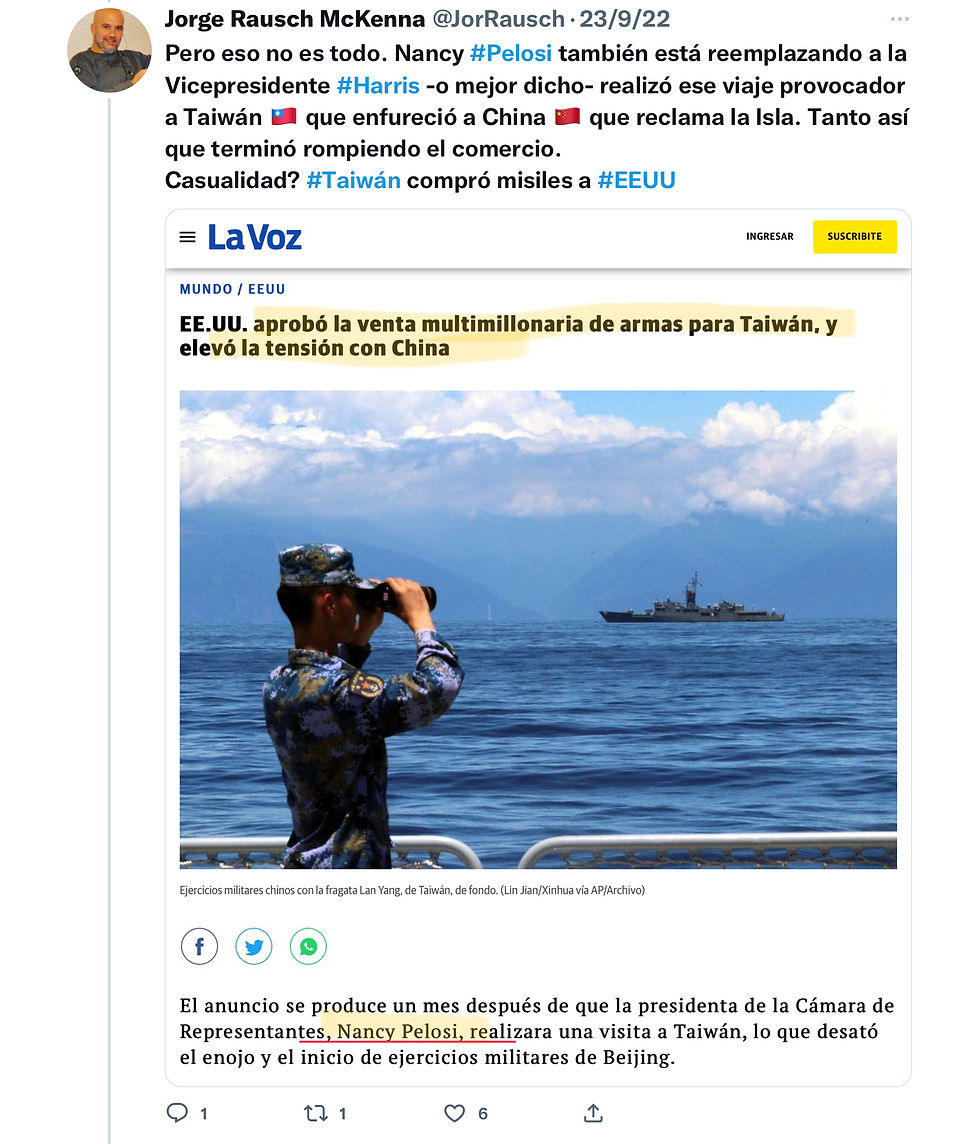
Task: Retweet using the retweet arrows icon
Action: [315, 1113]
